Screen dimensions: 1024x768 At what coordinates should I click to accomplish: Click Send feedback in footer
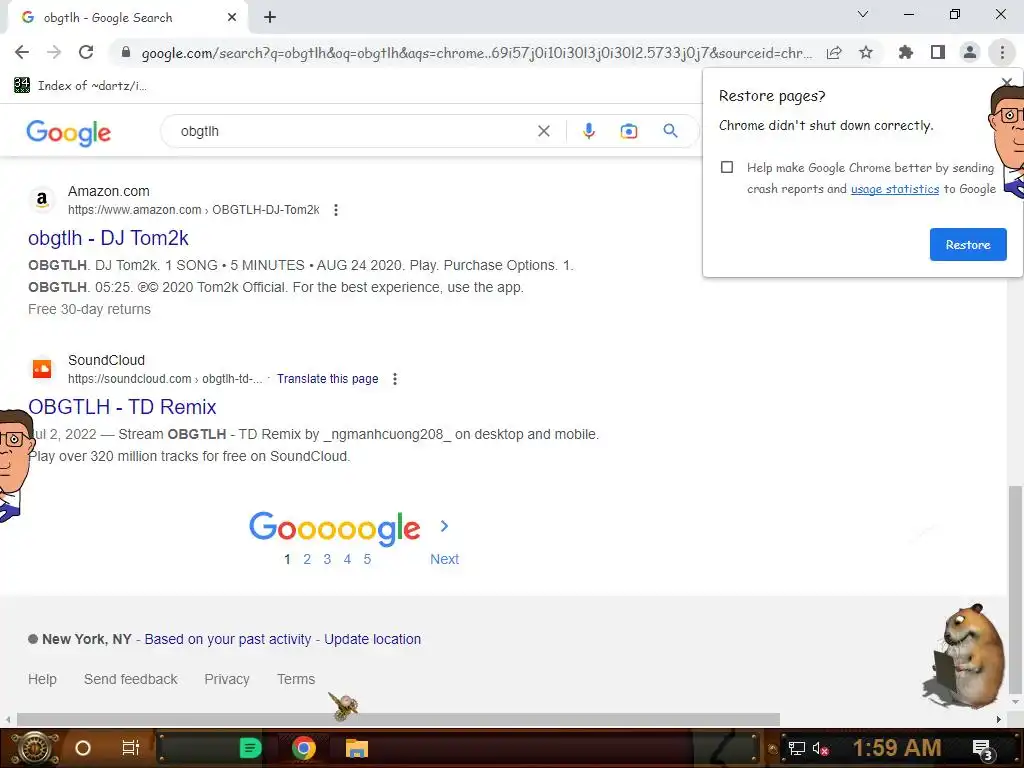click(x=131, y=679)
